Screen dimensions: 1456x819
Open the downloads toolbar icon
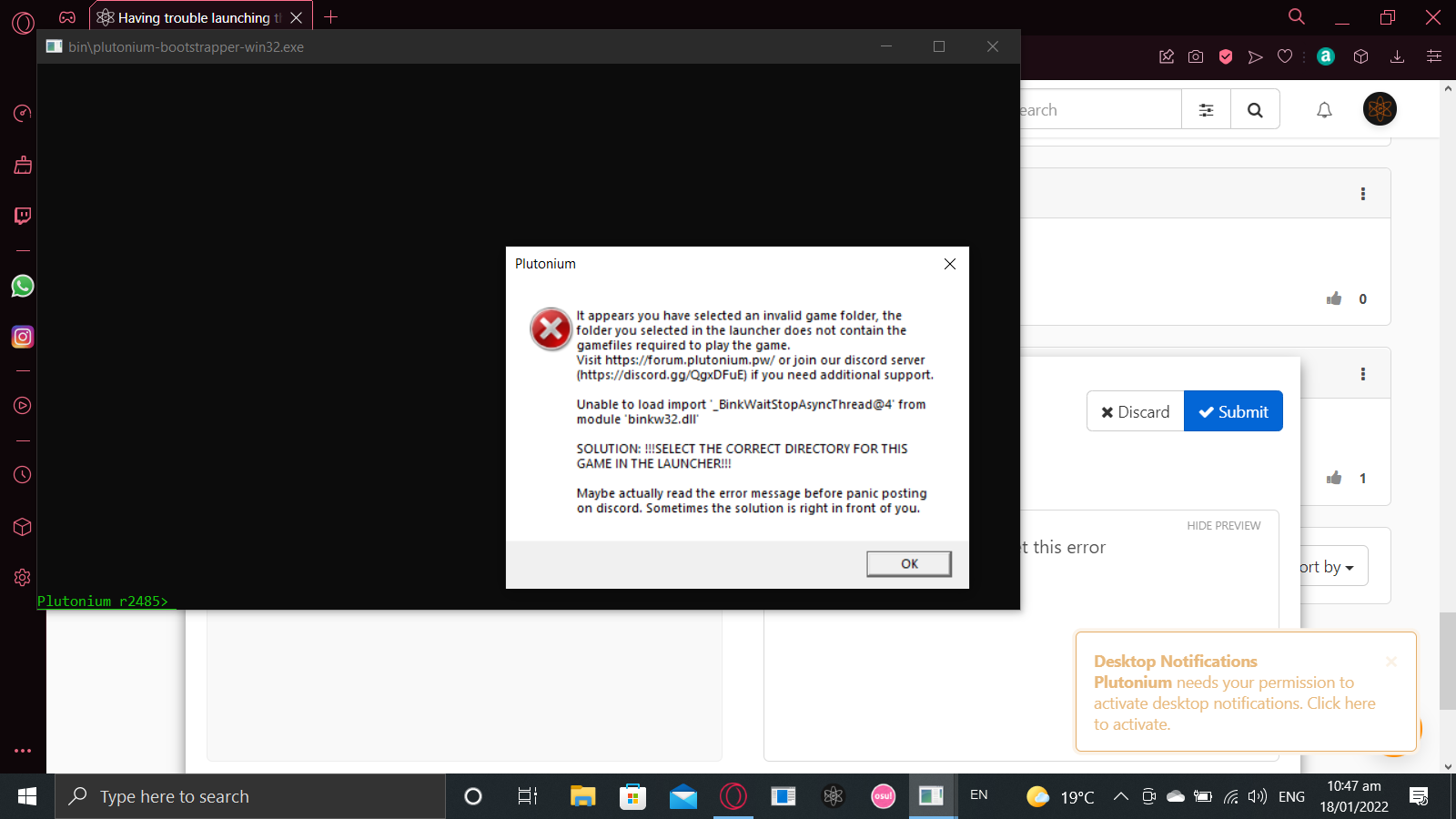click(x=1398, y=56)
